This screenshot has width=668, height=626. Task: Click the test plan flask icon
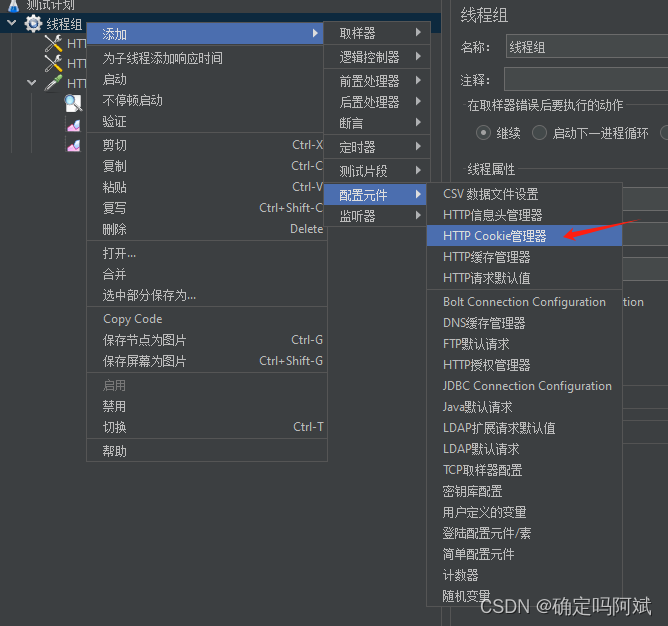[x=14, y=5]
